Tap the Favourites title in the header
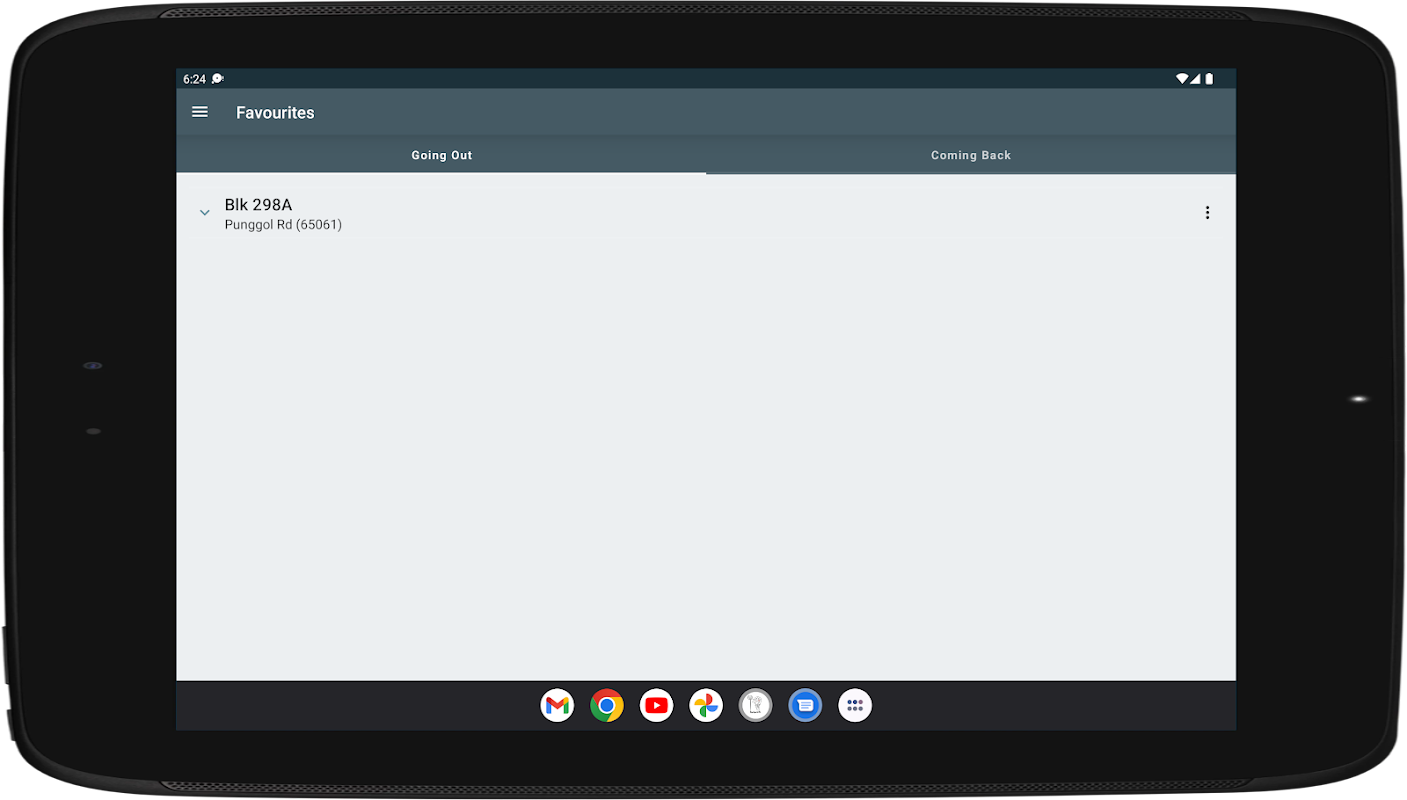 click(x=275, y=113)
